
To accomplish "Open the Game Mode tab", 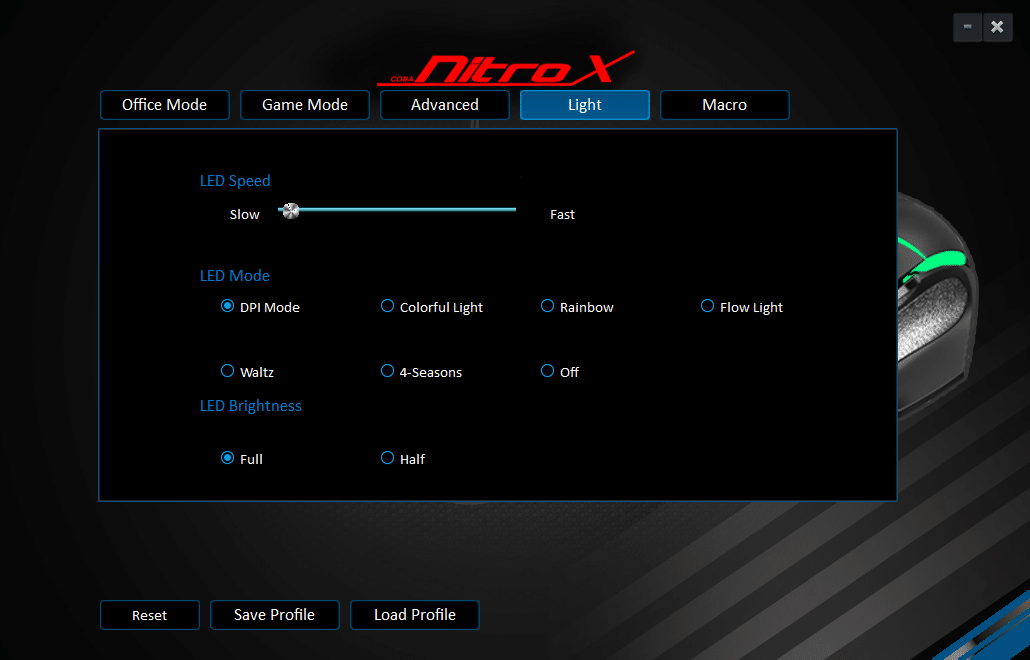I will pos(305,105).
